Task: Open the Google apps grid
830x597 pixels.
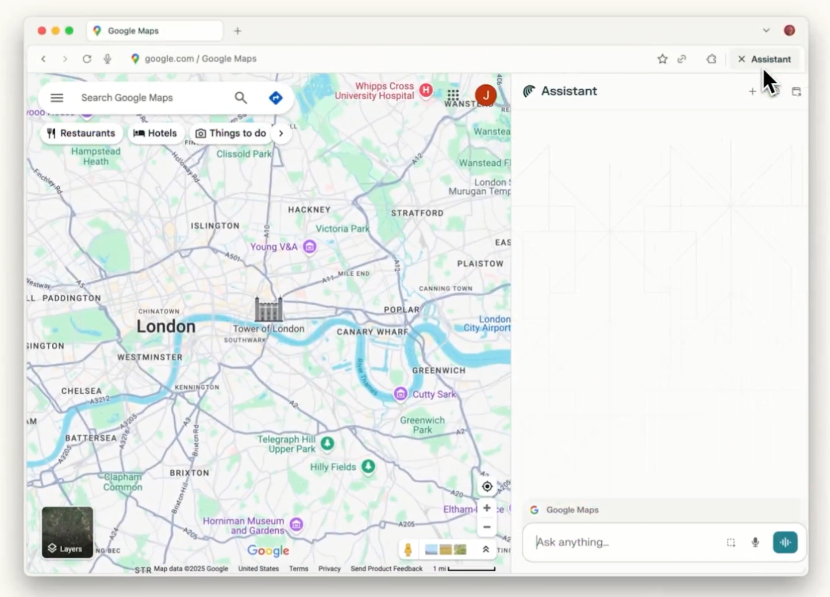Action: pyautogui.click(x=453, y=95)
